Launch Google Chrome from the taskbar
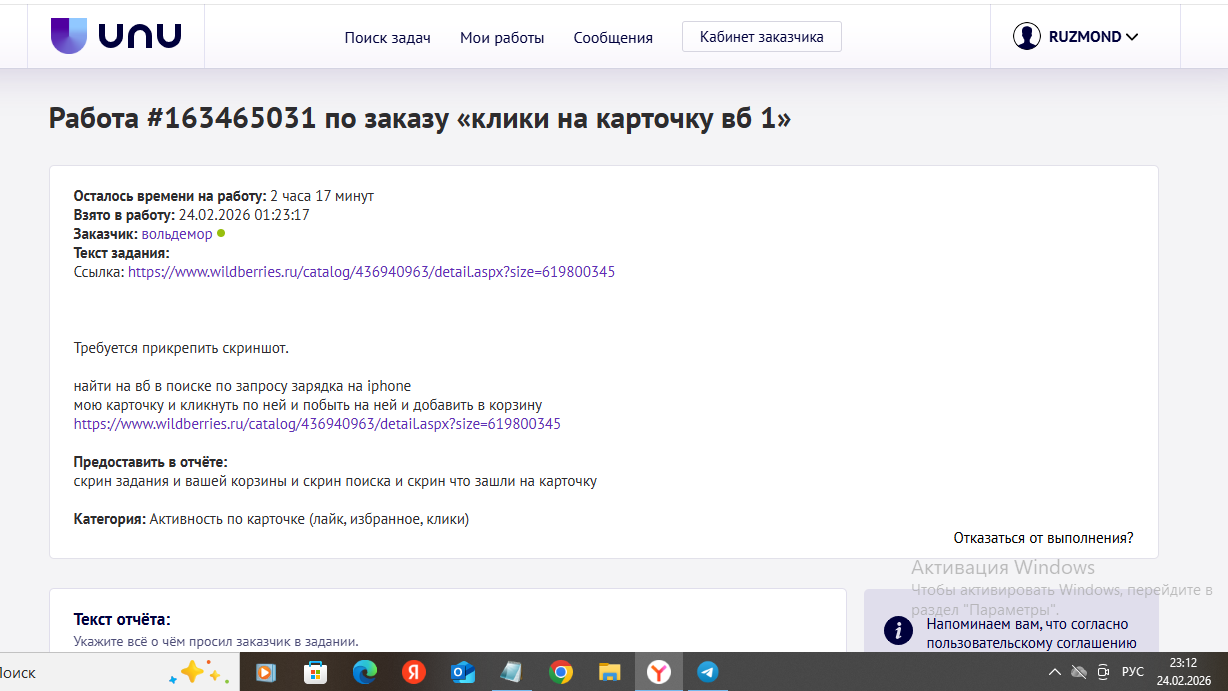This screenshot has height=691, width=1228. (x=561, y=672)
